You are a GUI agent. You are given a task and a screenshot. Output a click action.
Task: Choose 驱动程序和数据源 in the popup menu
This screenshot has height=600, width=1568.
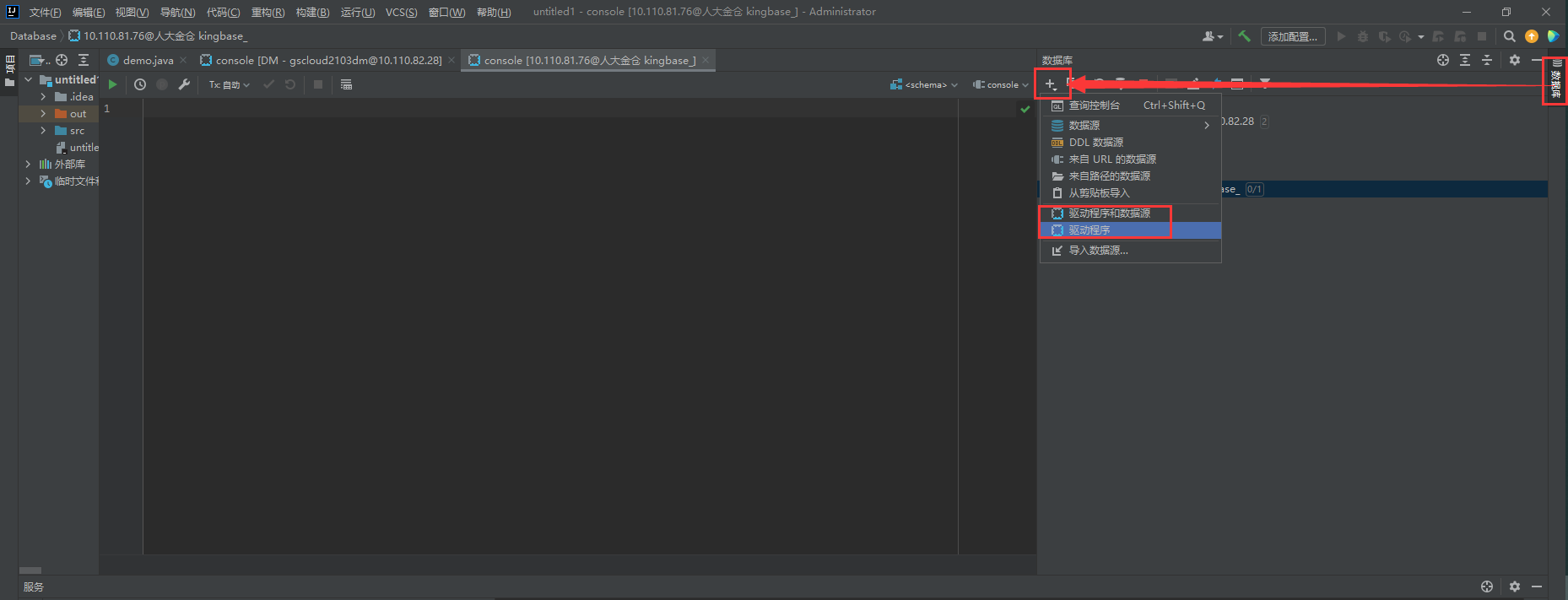(1131, 213)
